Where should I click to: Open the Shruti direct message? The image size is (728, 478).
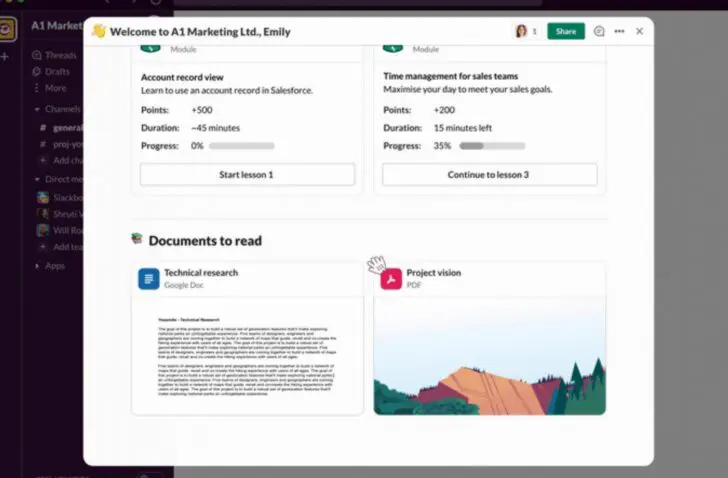[x=60, y=214]
